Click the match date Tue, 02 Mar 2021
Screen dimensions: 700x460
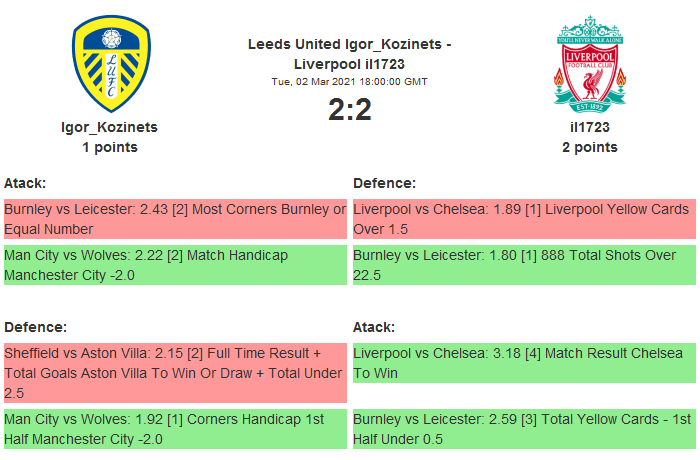[x=350, y=81]
